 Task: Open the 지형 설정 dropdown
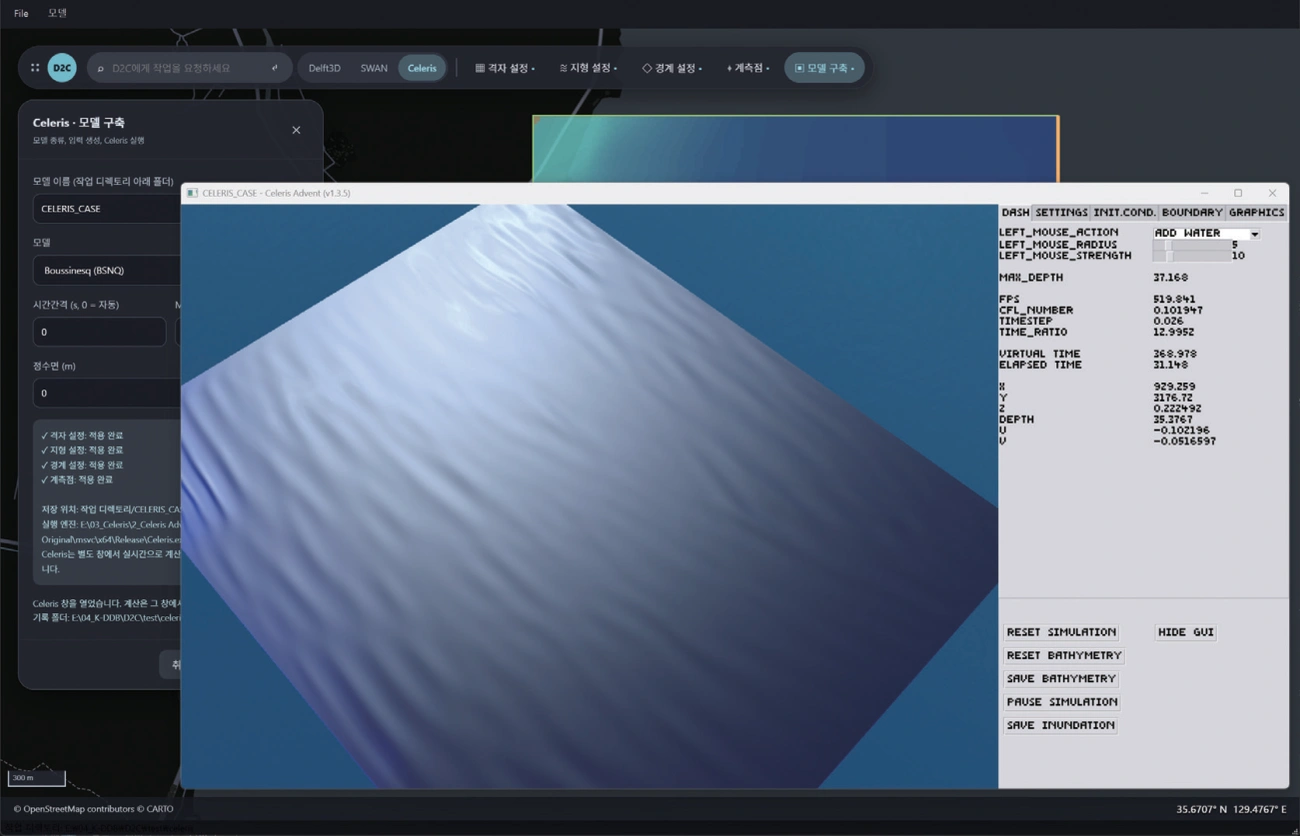[588, 68]
